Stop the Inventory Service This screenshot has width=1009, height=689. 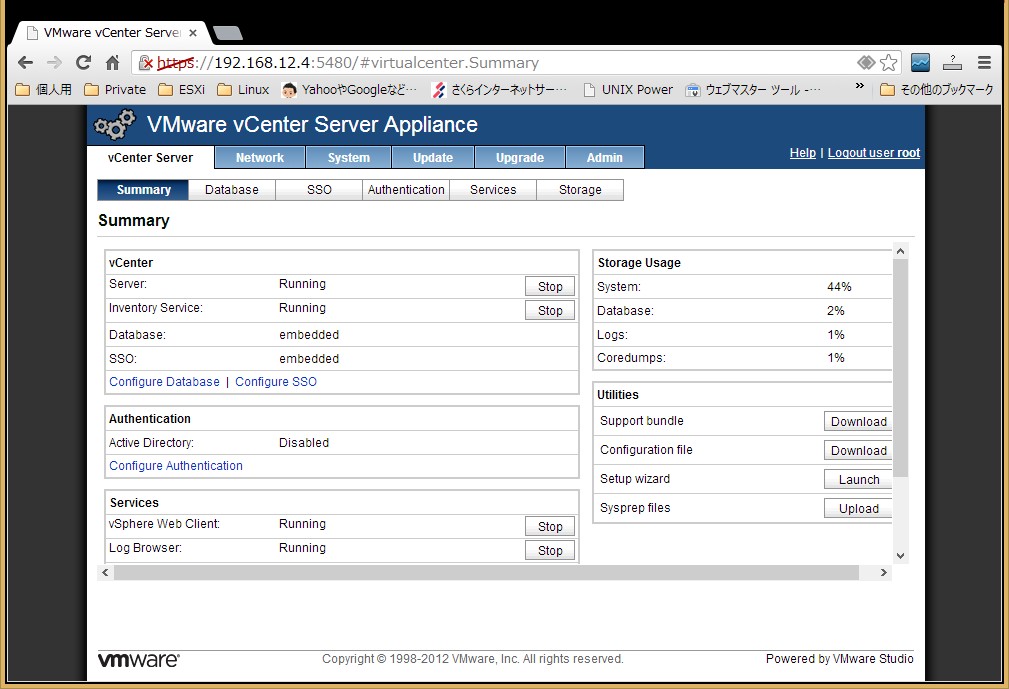(550, 310)
